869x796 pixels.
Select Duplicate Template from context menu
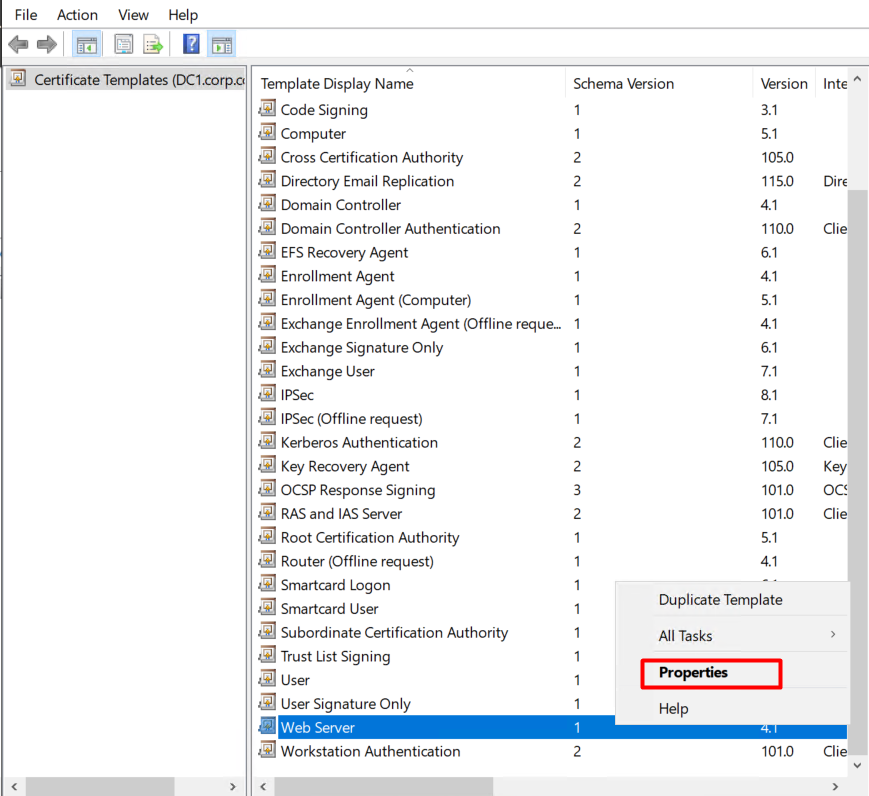pyautogui.click(x=720, y=600)
